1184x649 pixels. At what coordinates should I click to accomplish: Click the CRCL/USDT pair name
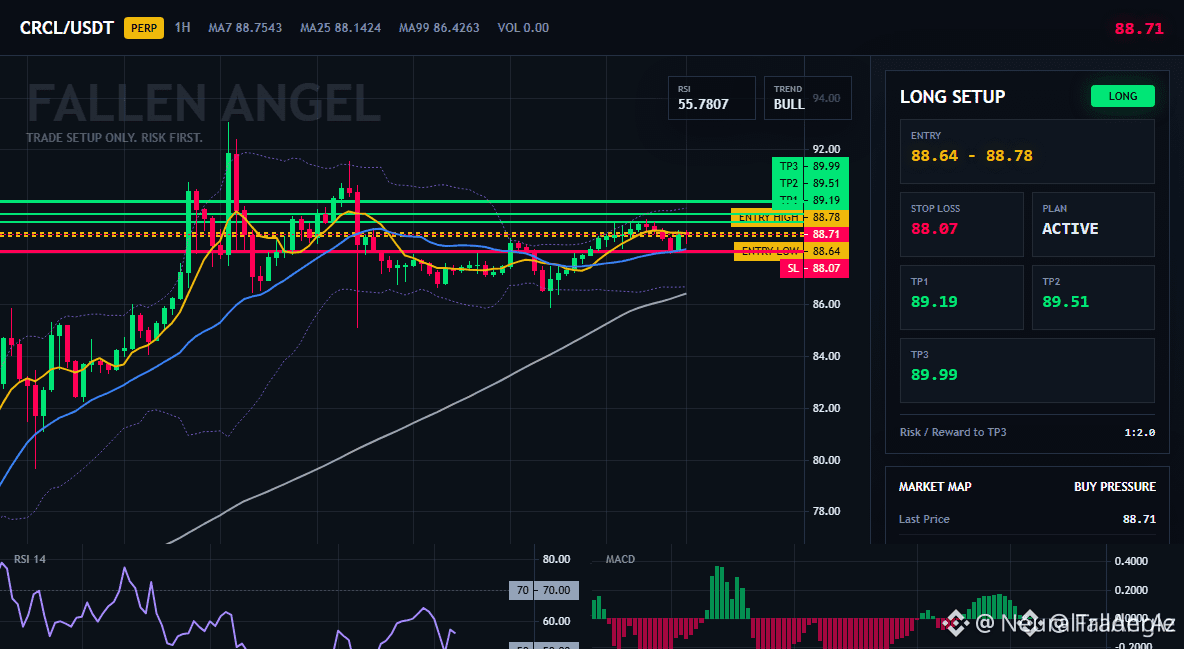66,28
